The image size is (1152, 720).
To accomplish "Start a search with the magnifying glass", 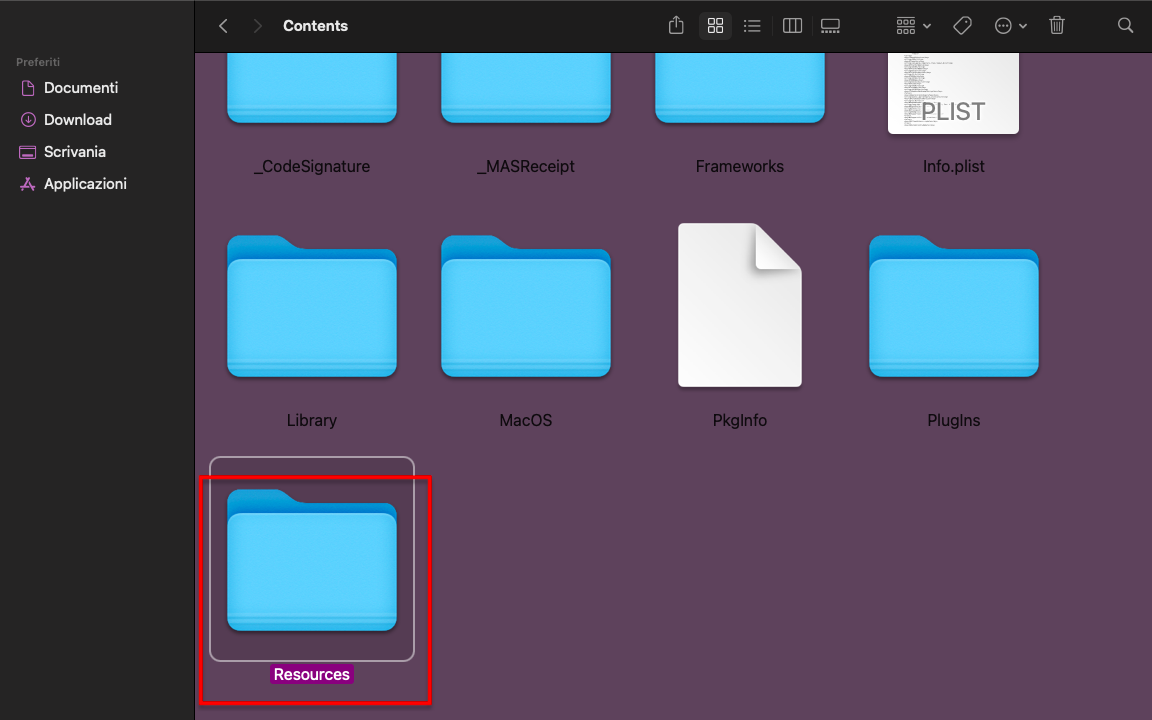I will (x=1125, y=25).
